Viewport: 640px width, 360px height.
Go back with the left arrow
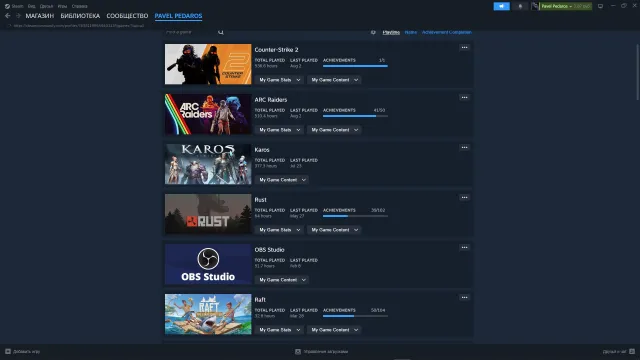[8, 16]
